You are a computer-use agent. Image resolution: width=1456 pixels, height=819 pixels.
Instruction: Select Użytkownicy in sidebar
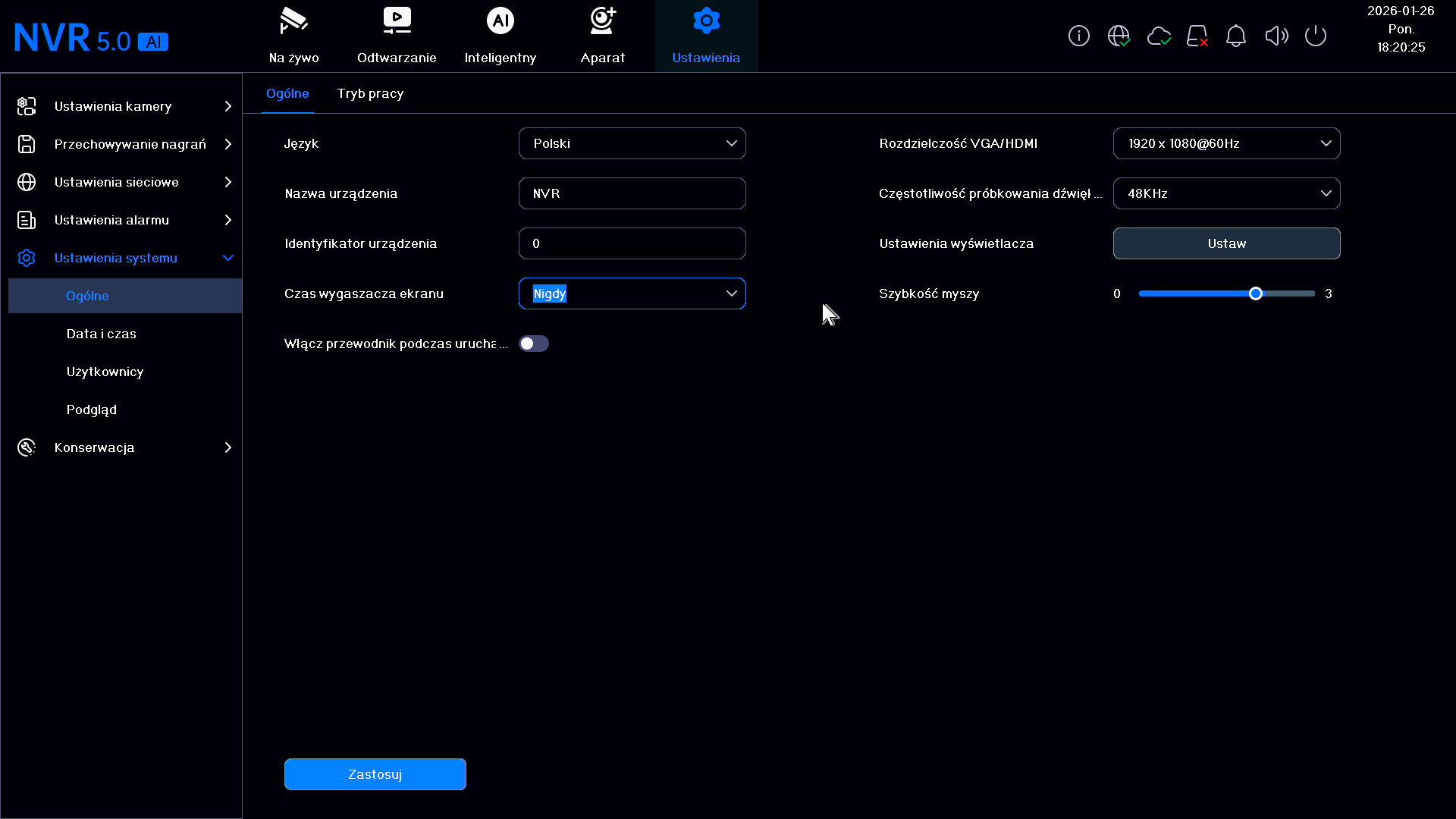[x=105, y=372]
